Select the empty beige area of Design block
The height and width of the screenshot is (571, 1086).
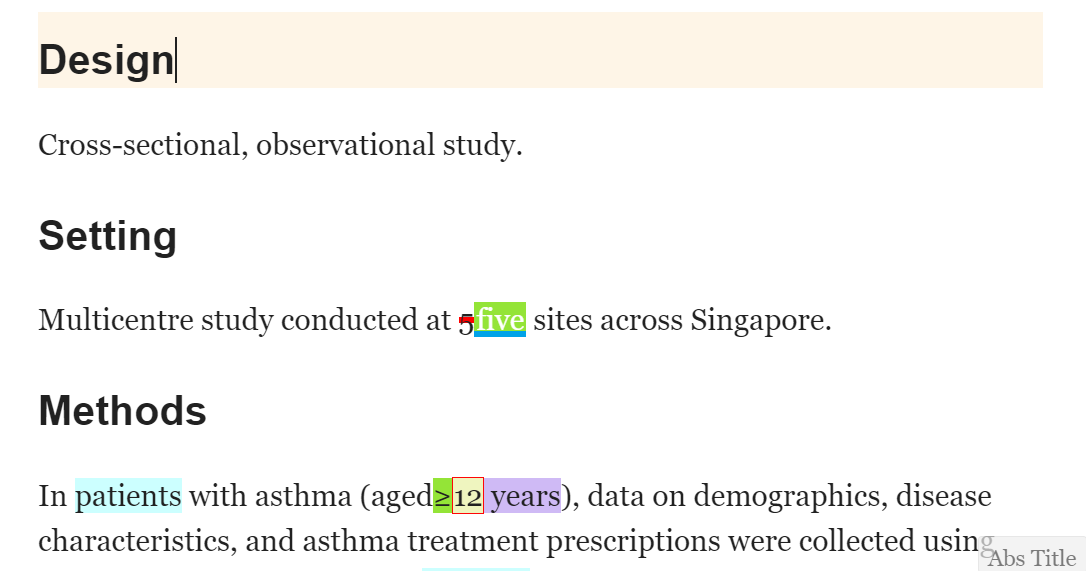tap(609, 50)
